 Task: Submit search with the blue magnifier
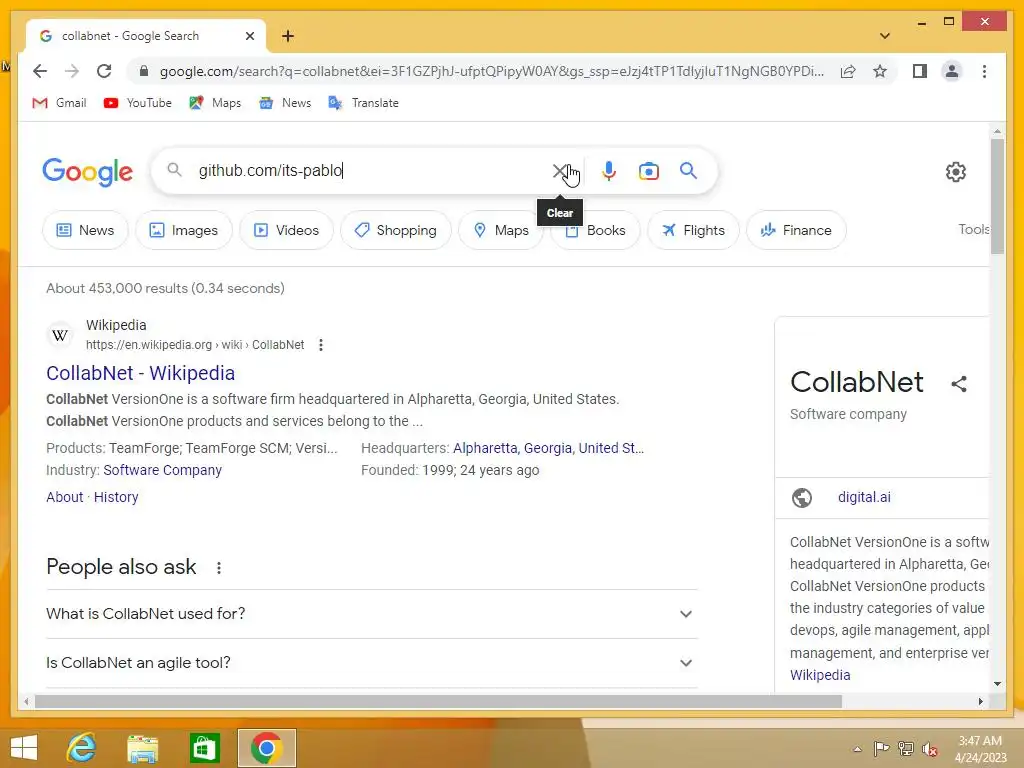pos(688,171)
